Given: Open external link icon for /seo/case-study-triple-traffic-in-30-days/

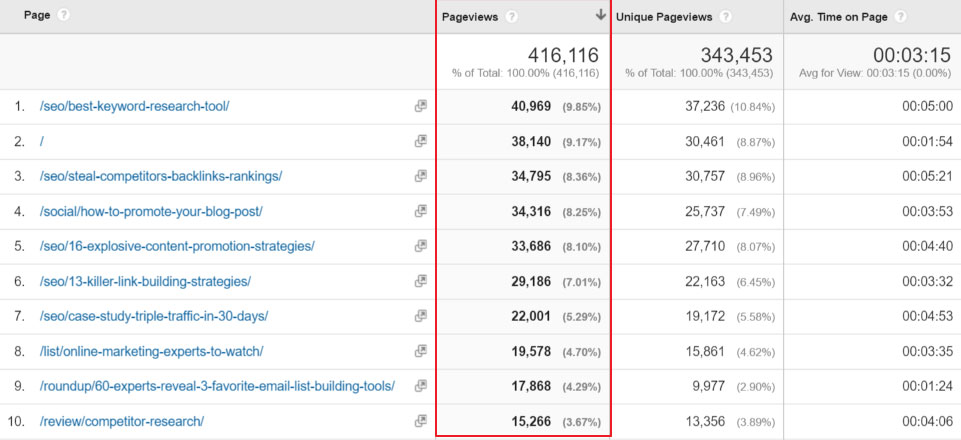Looking at the screenshot, I should tap(420, 316).
